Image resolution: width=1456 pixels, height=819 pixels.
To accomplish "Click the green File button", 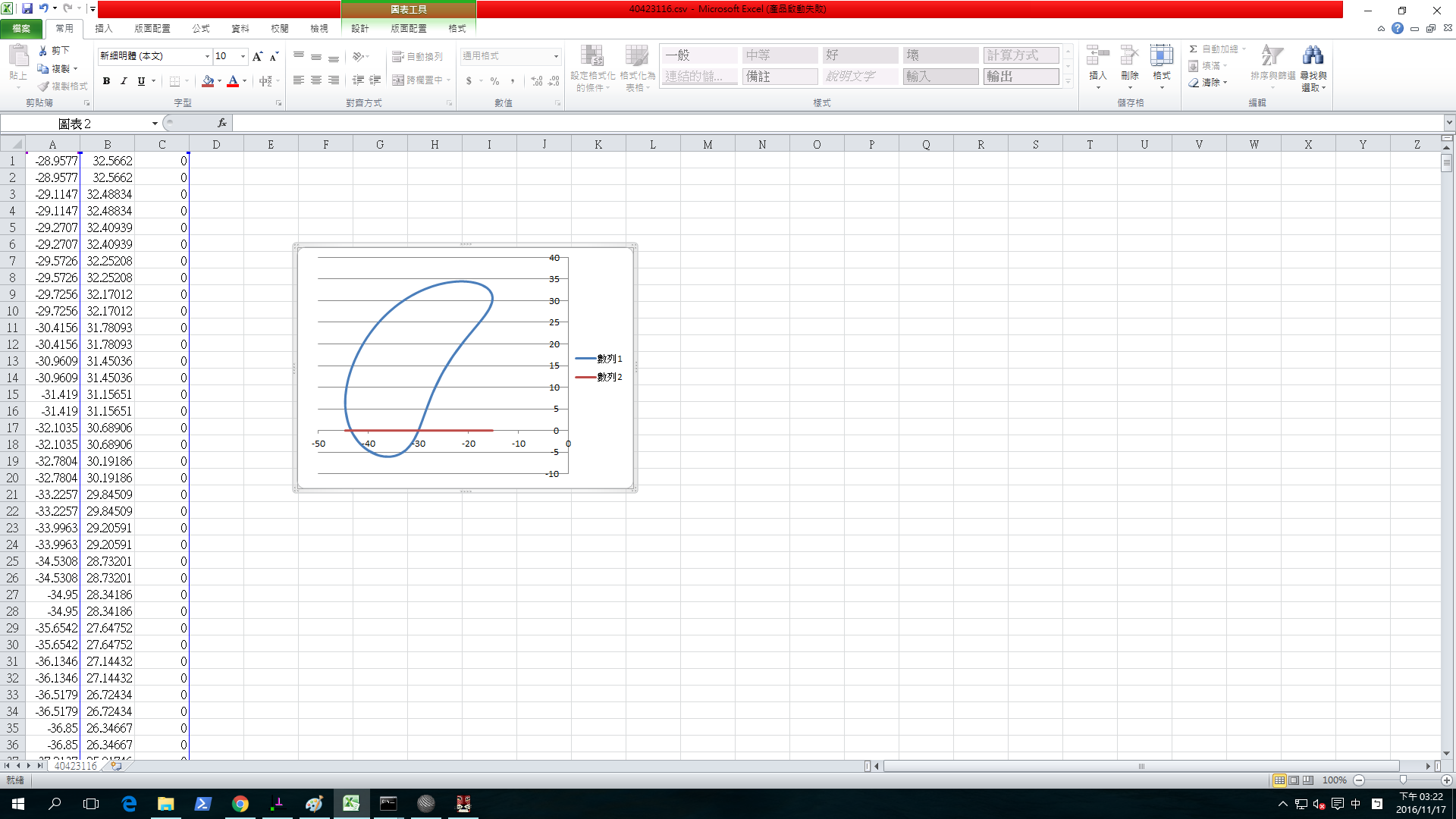I will coord(21,28).
